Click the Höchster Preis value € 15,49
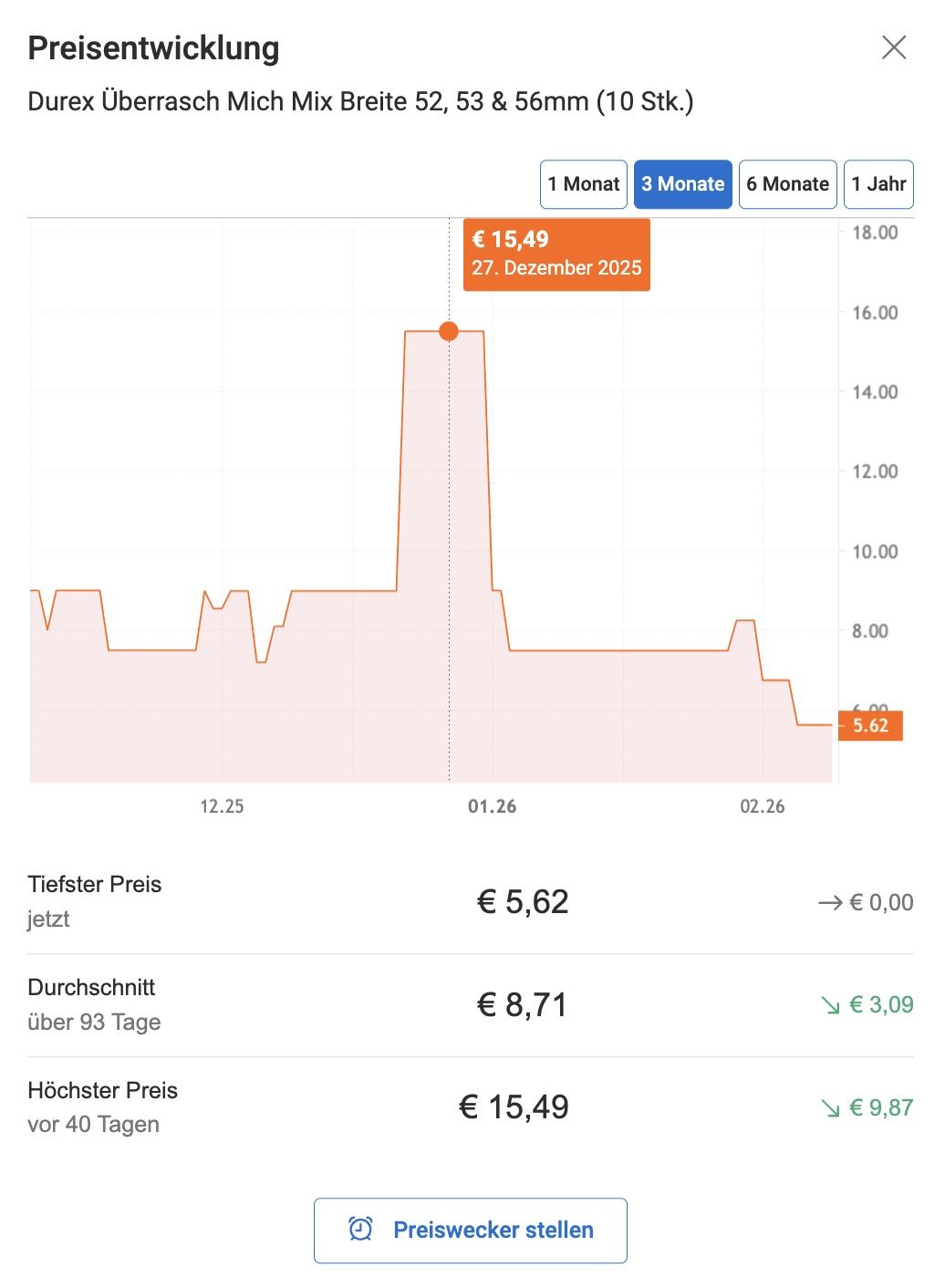This screenshot has height=1288, width=945. [x=514, y=1107]
